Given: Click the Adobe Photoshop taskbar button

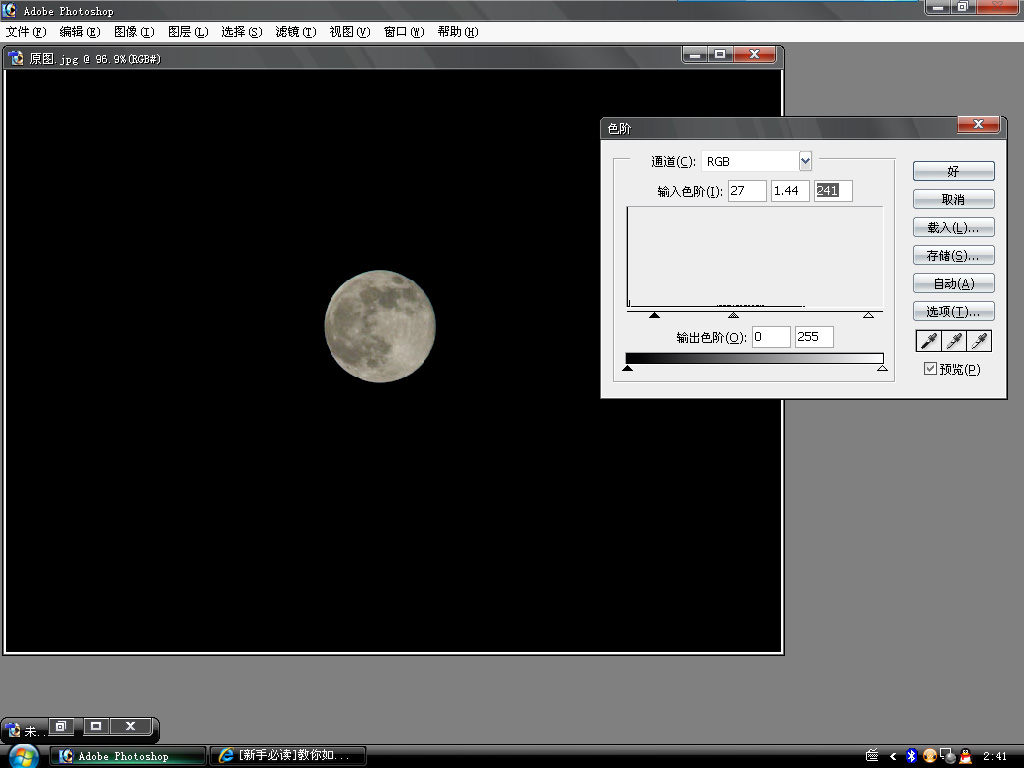Looking at the screenshot, I should [128, 756].
